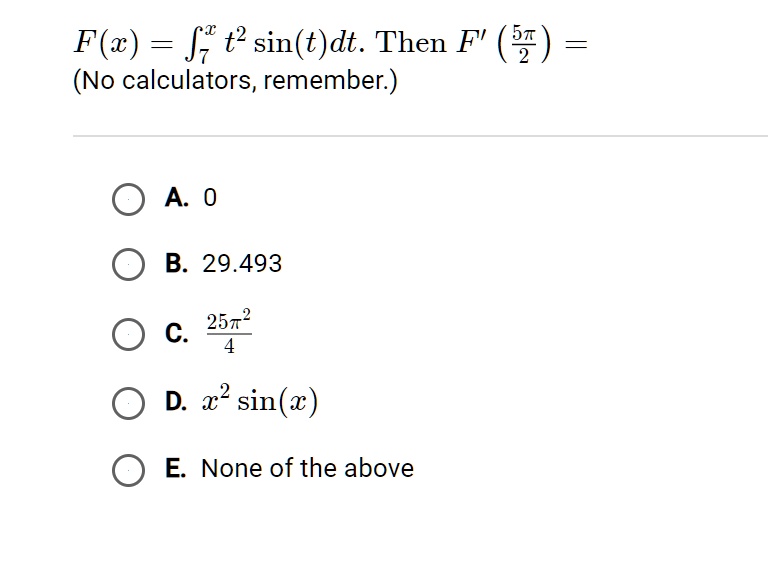This screenshot has width=768, height=574.
Task: Select radio button for option B
Action: (x=128, y=264)
